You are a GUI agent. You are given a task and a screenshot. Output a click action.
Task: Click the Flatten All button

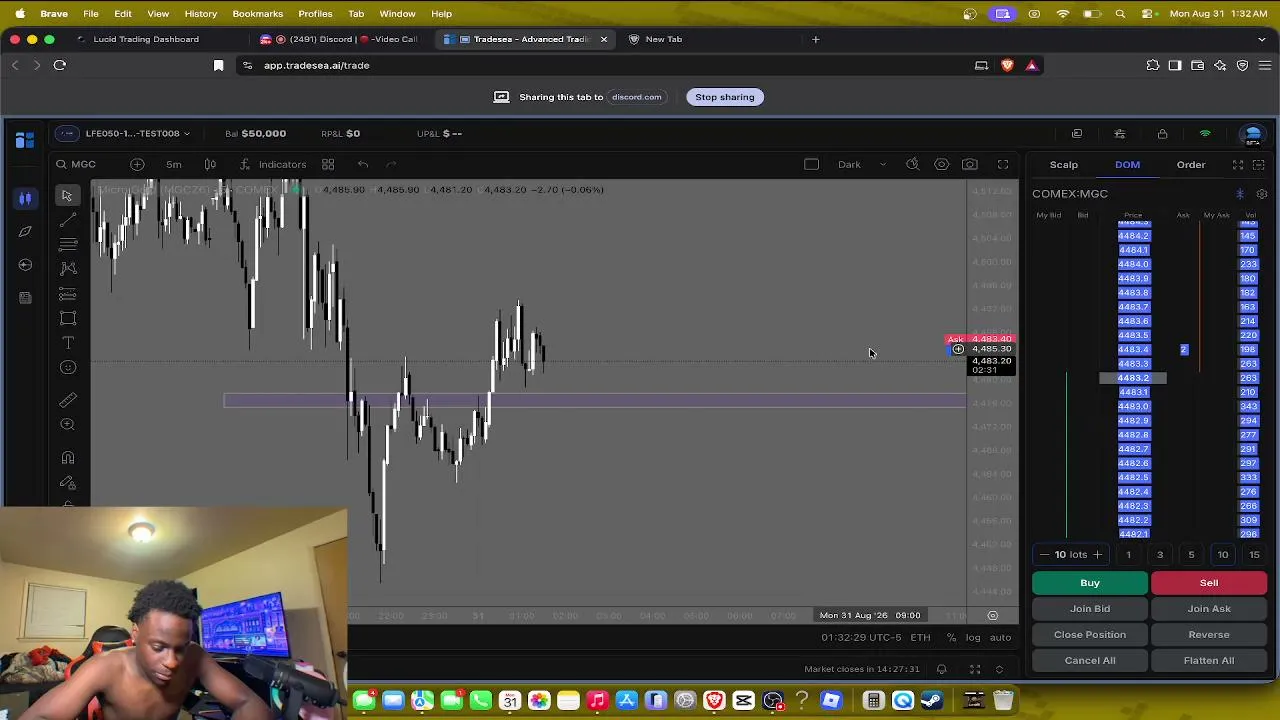pos(1209,661)
